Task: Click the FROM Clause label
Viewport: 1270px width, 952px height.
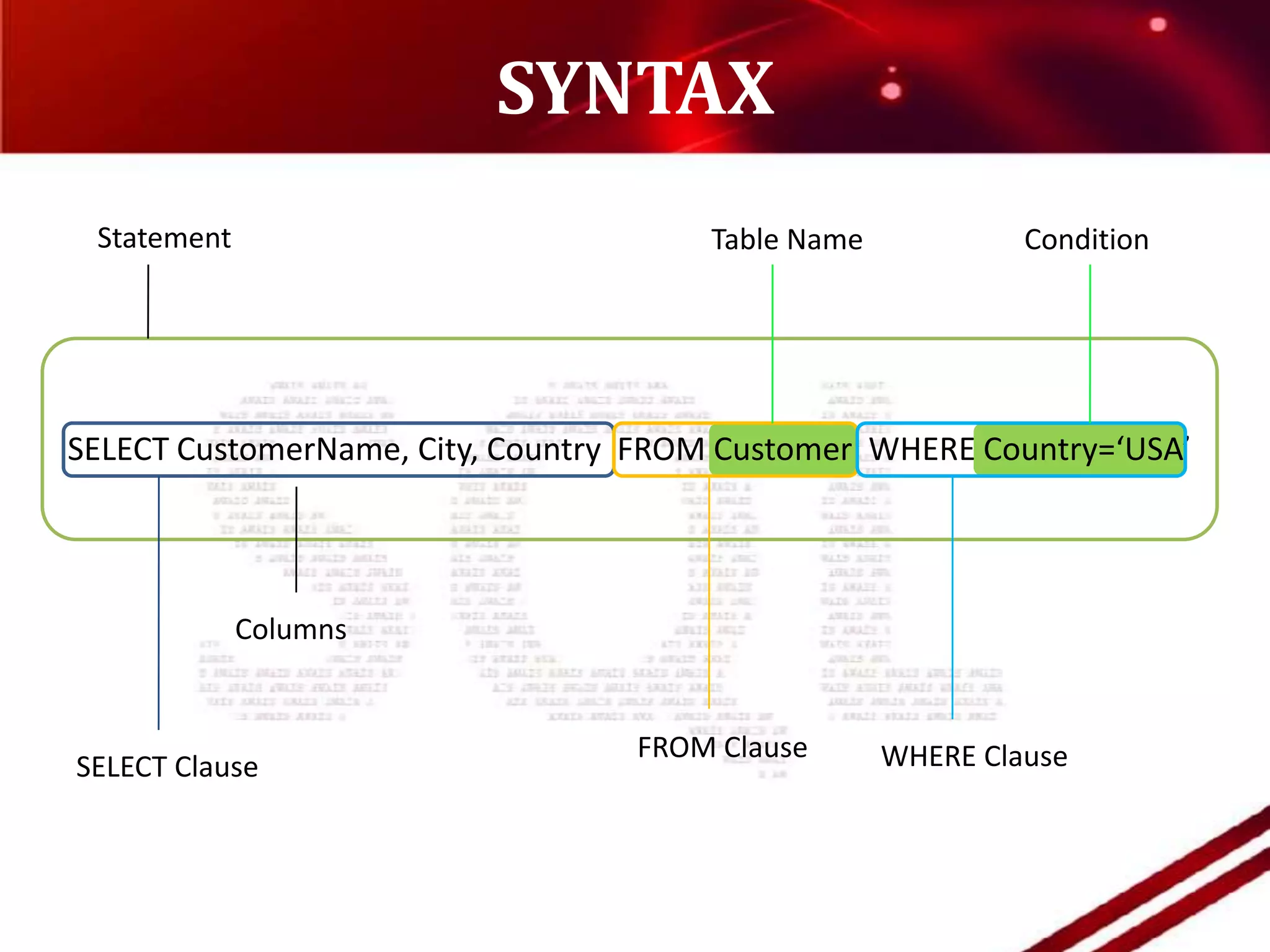Action: (x=722, y=747)
